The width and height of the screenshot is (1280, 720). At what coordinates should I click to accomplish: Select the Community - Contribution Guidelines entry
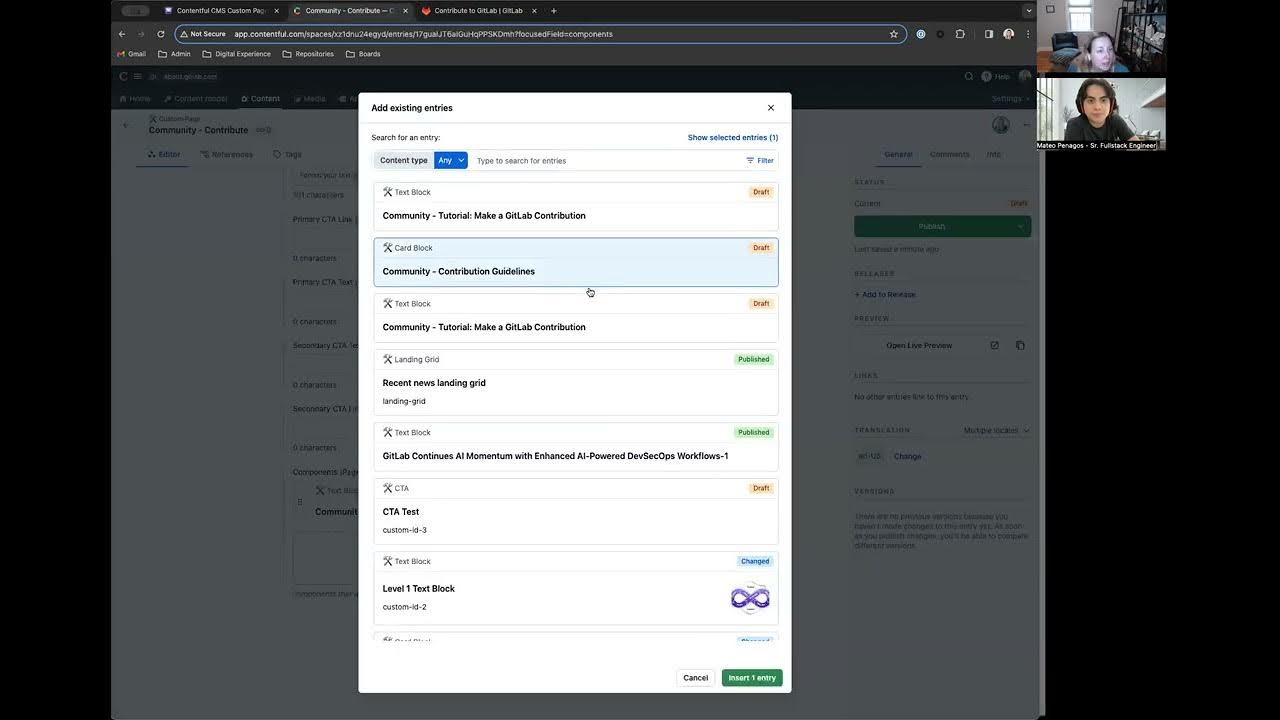click(x=576, y=262)
